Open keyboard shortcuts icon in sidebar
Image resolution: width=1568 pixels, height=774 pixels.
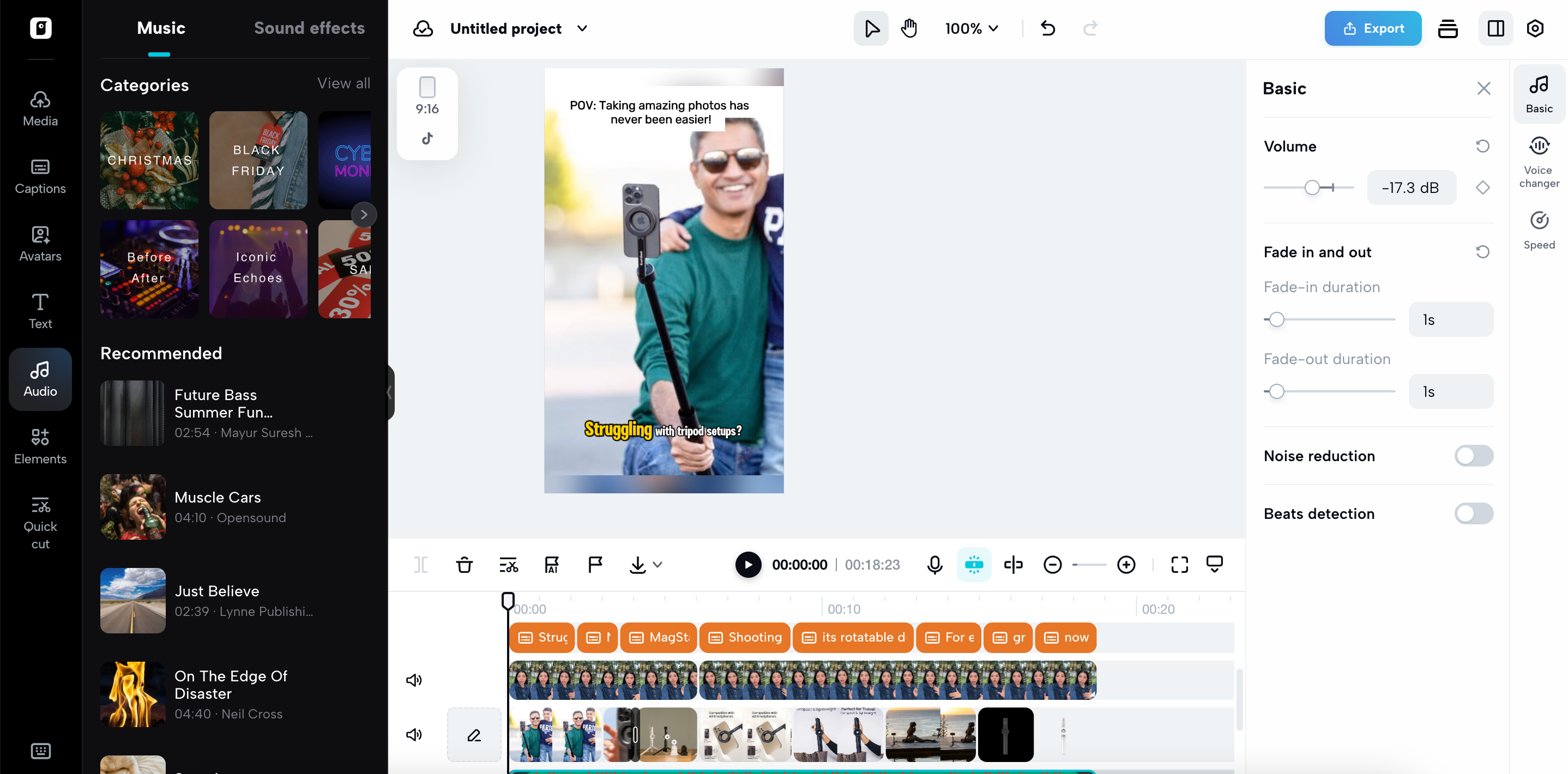pyautogui.click(x=41, y=751)
